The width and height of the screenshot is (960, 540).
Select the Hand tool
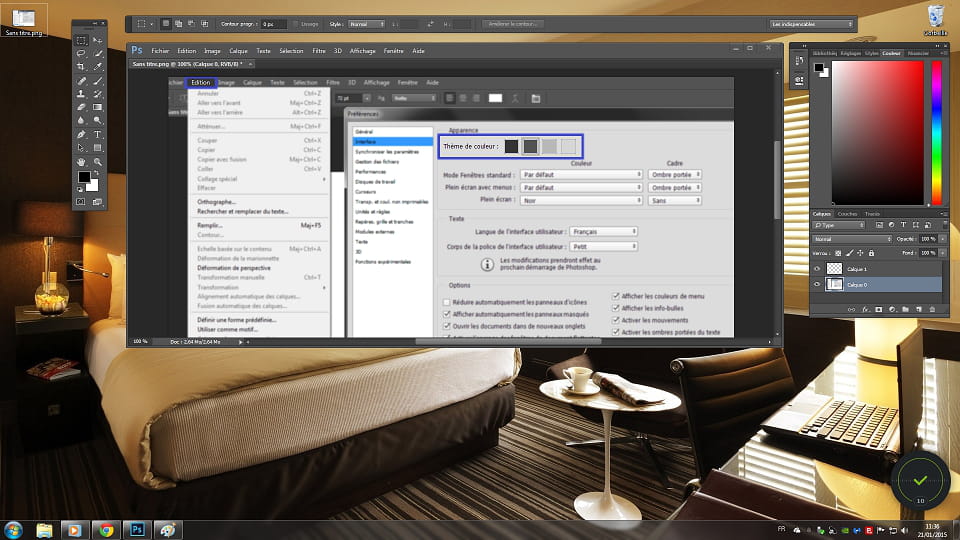(x=82, y=161)
